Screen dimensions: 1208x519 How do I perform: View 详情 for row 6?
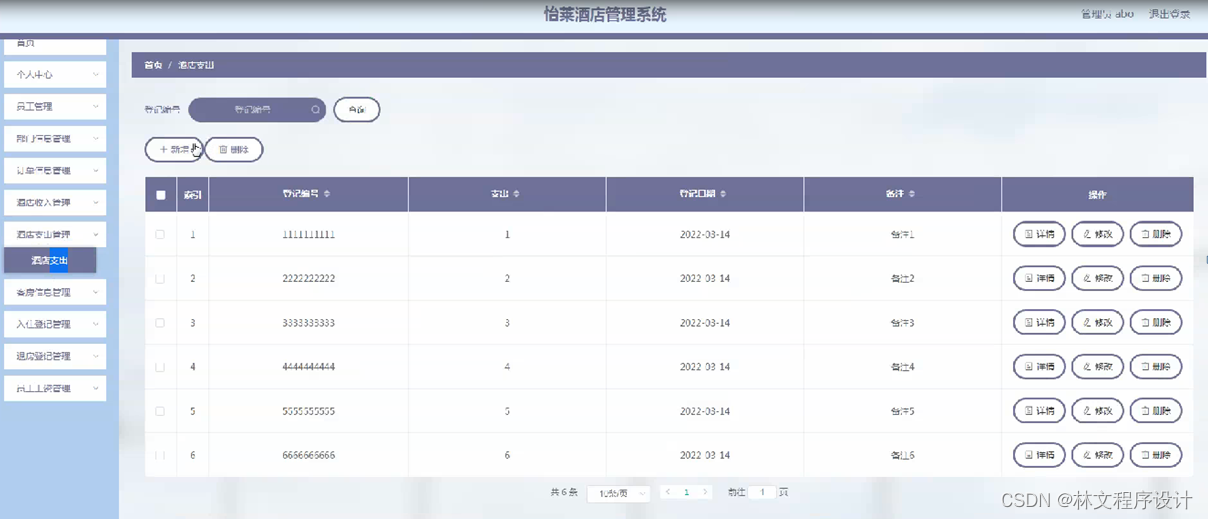[x=1039, y=454]
